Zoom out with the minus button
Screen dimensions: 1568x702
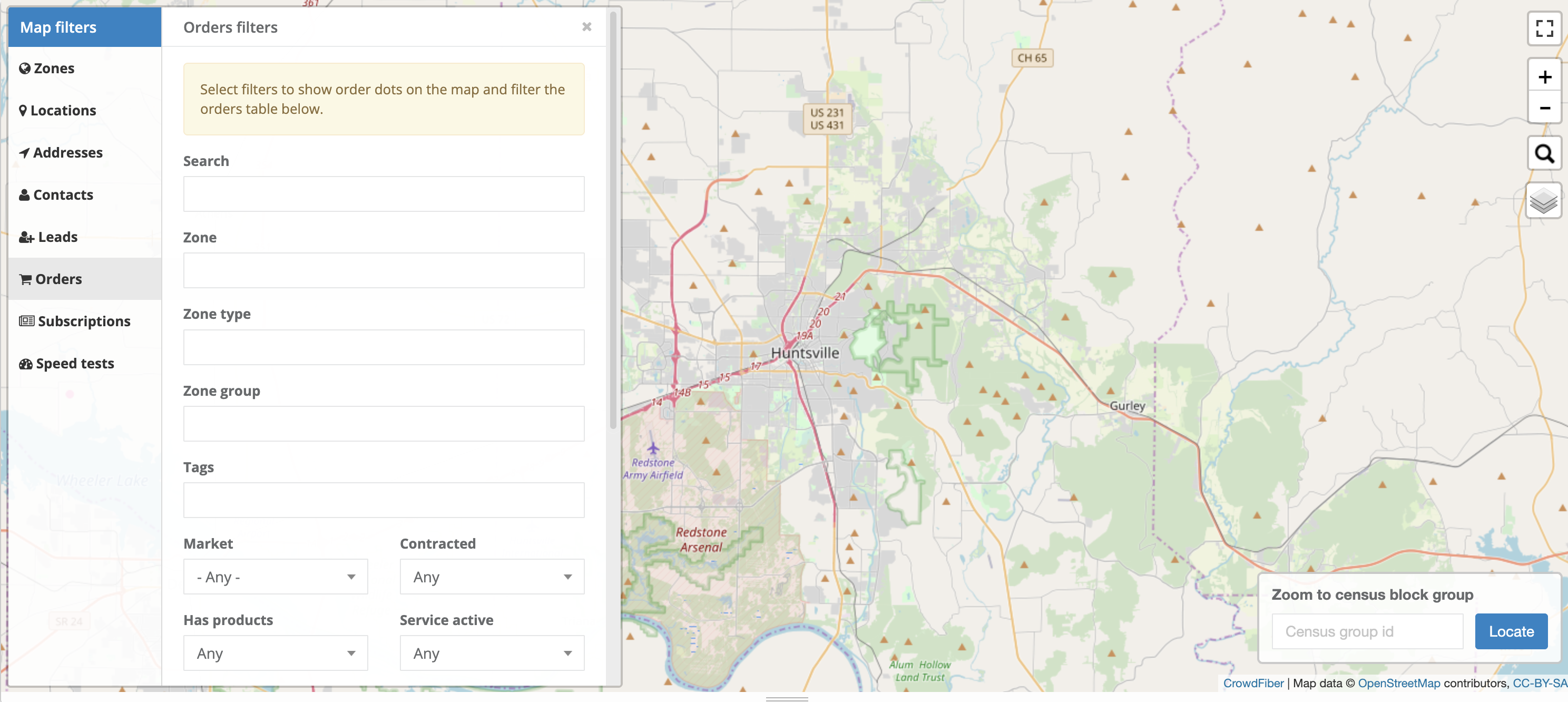[x=1544, y=109]
